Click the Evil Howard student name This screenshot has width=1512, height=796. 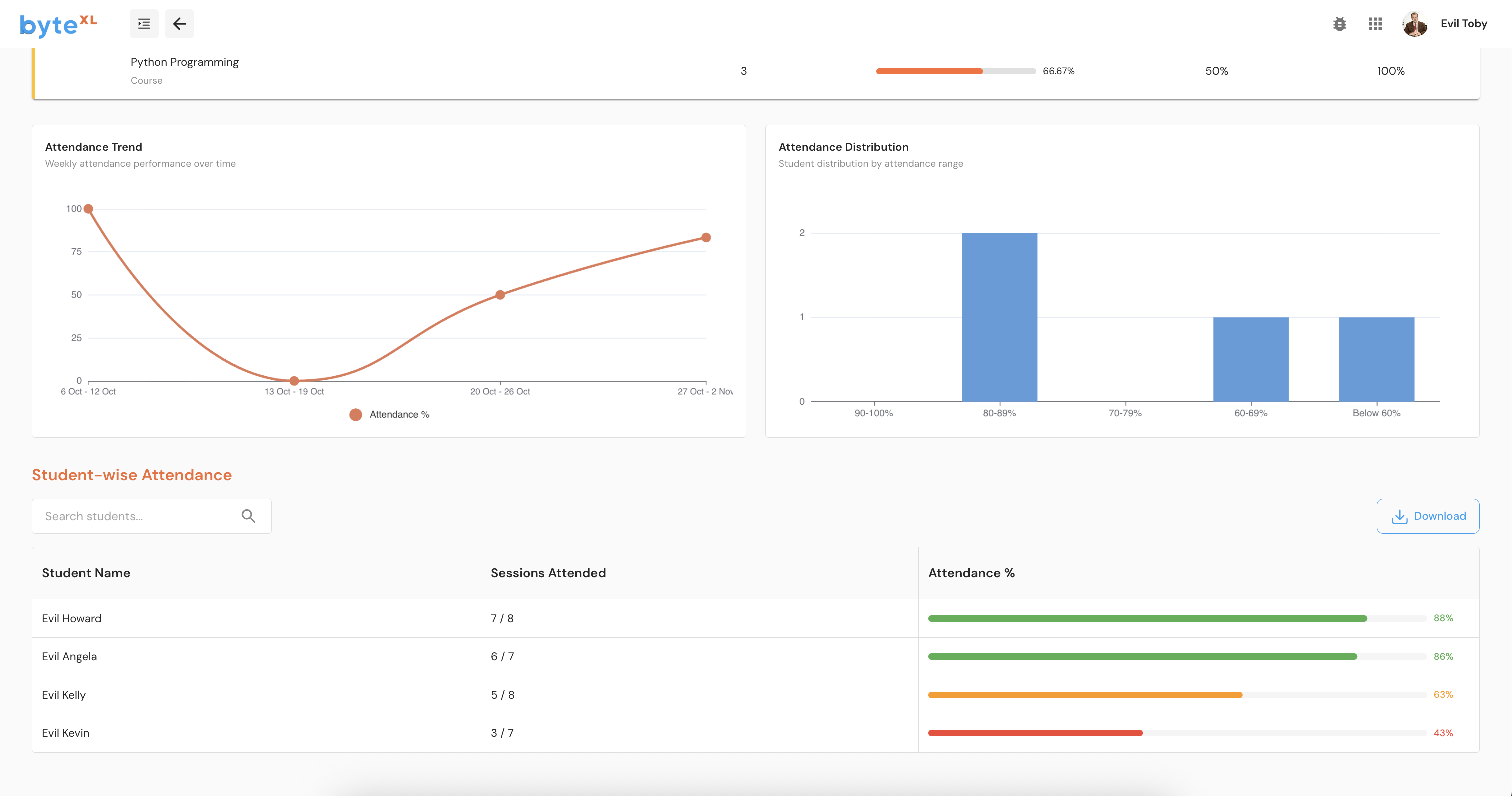pos(71,618)
